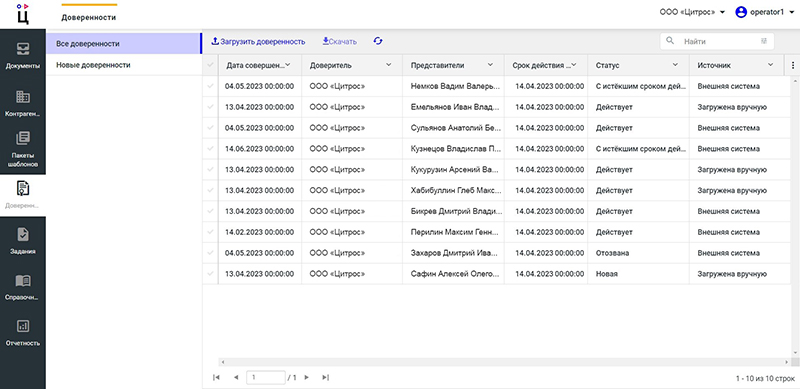Select Все доверенности in the left list

pyautogui.click(x=123, y=44)
